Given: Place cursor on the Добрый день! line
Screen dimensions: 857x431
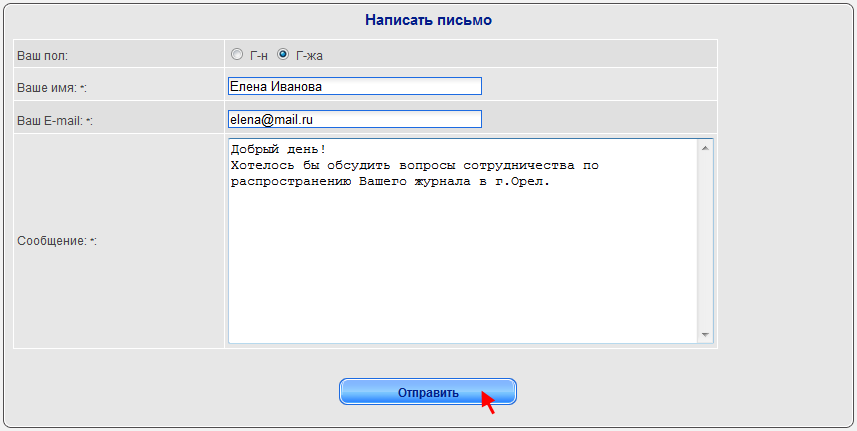Looking at the screenshot, I should click(278, 150).
